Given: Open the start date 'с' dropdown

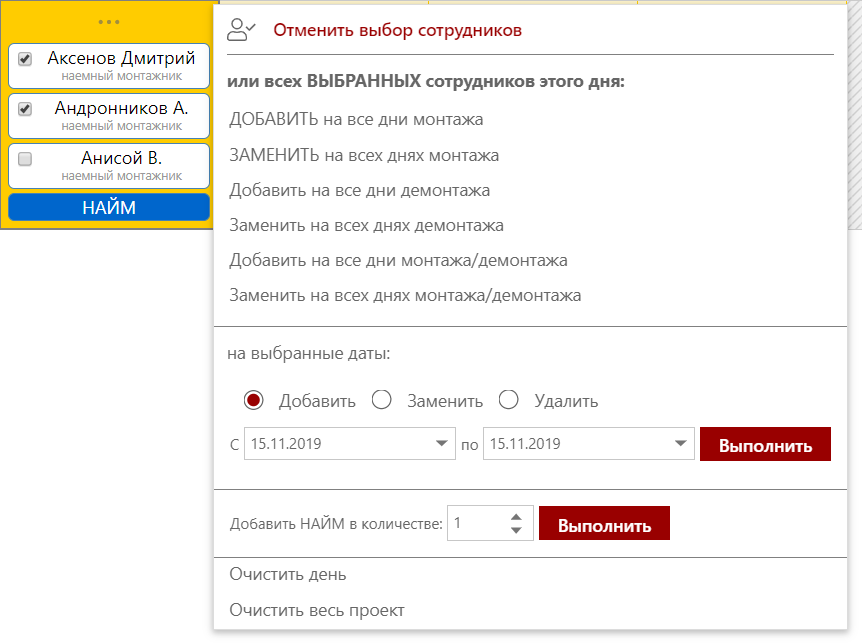Looking at the screenshot, I should [x=441, y=444].
